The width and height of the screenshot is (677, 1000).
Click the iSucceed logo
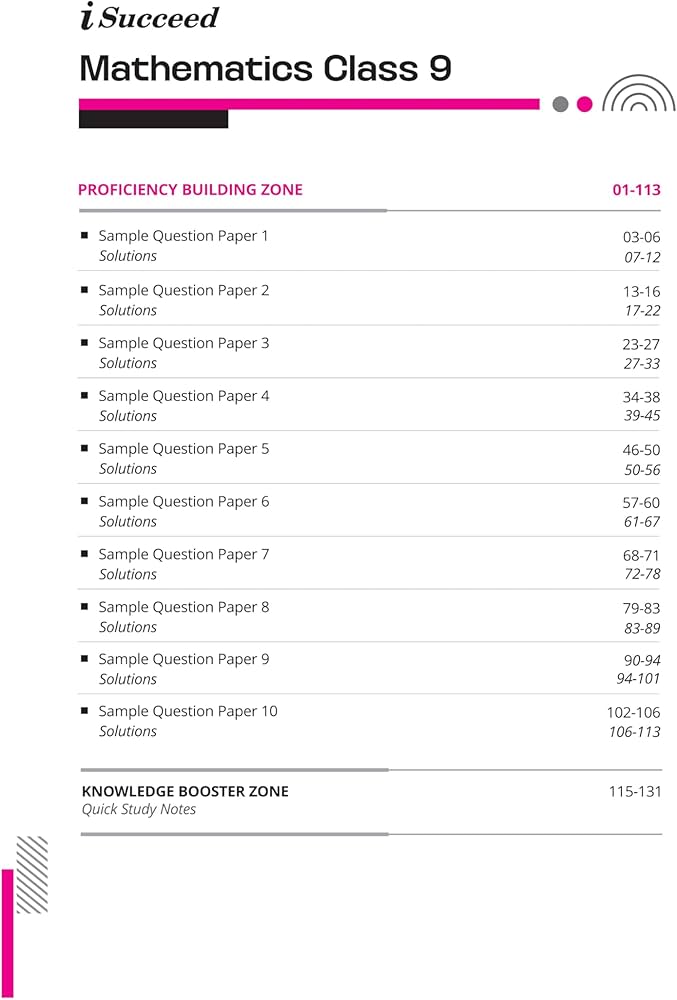[148, 18]
